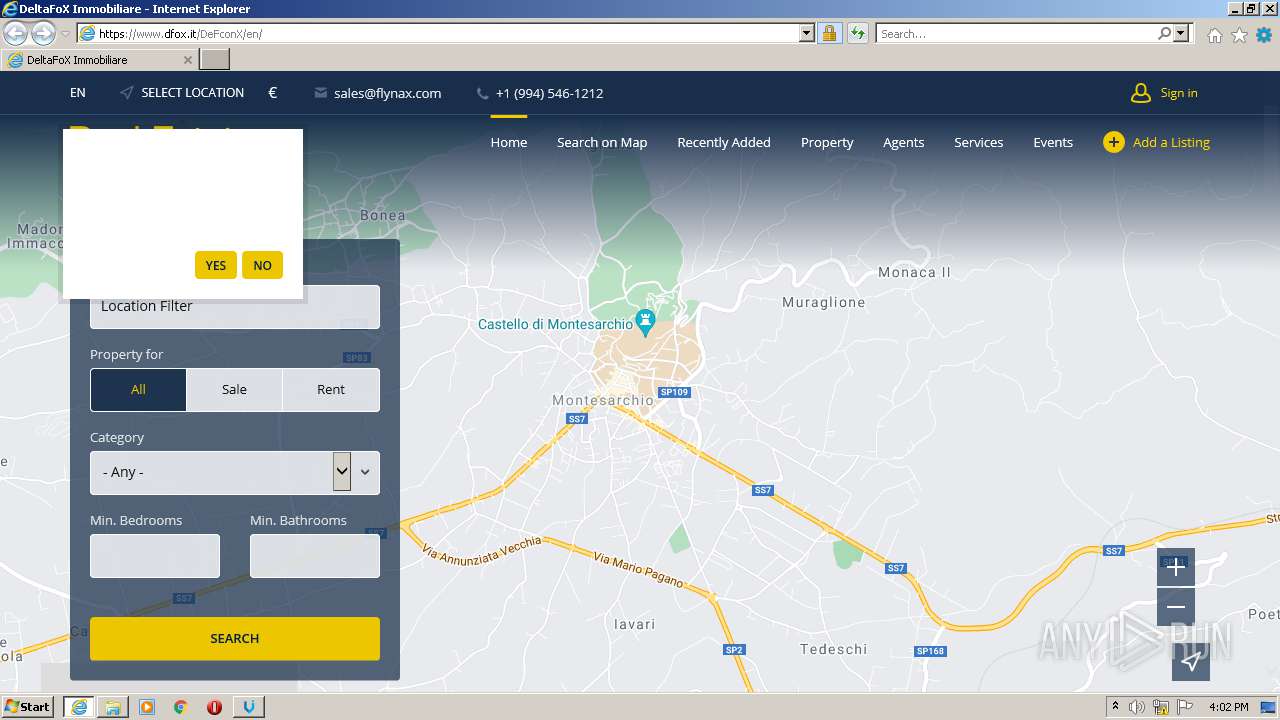Open the Recently Added menu item

[724, 142]
